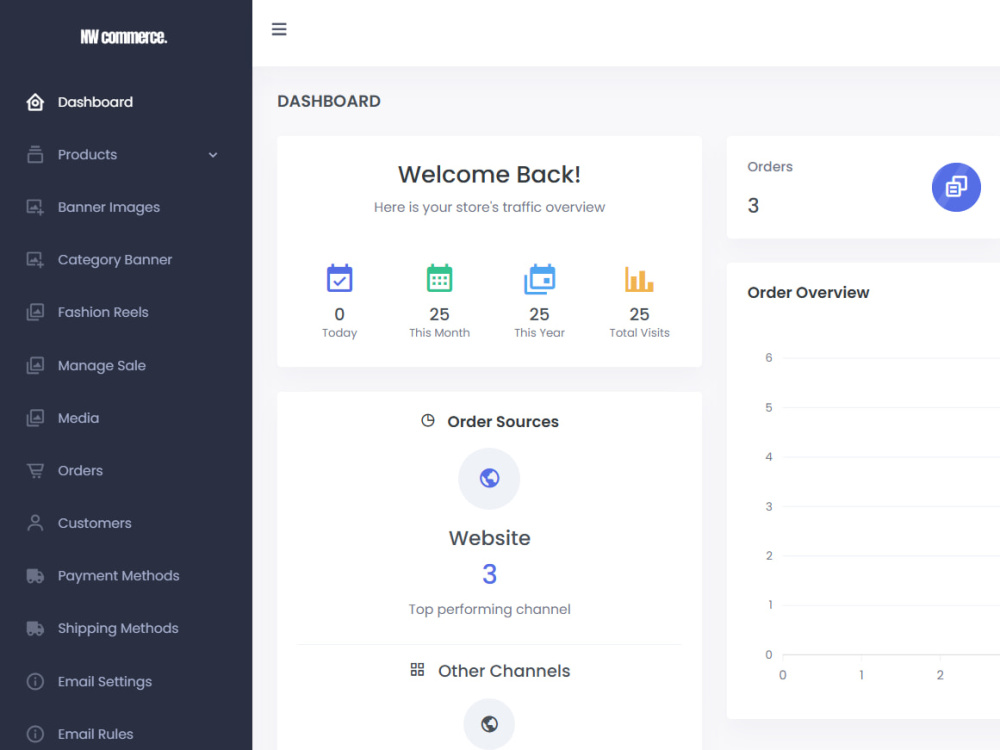The width and height of the screenshot is (1000, 750).
Task: Click the Today visits label
Action: click(x=339, y=333)
